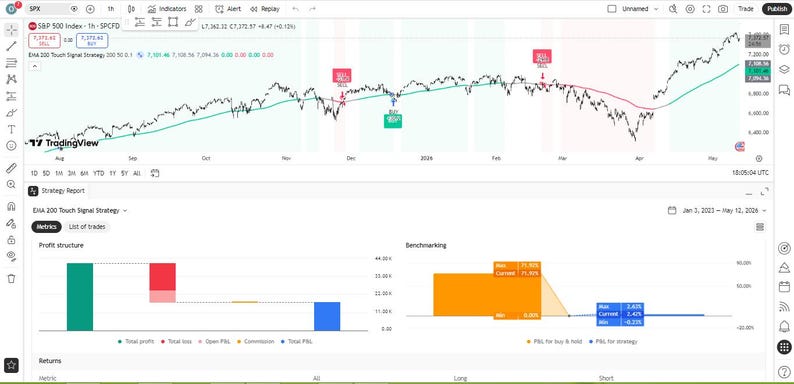The width and height of the screenshot is (794, 384).
Task: Open the patterns drawing tool
Action: point(11,79)
